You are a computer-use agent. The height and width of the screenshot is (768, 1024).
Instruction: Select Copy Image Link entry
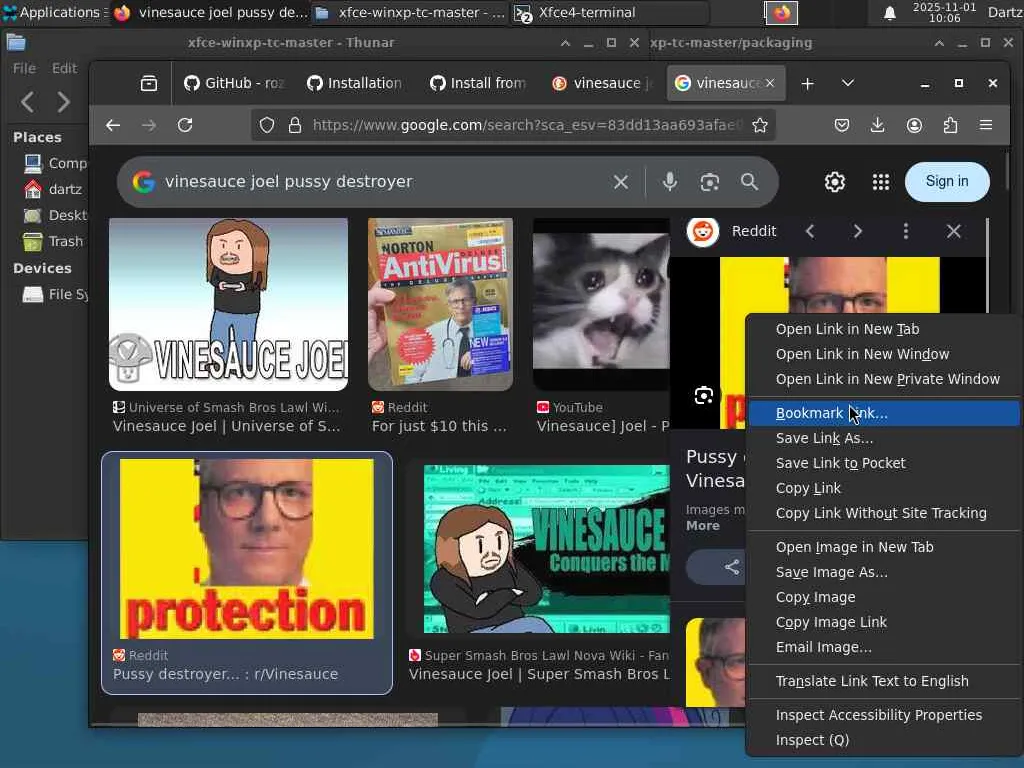coord(883,622)
